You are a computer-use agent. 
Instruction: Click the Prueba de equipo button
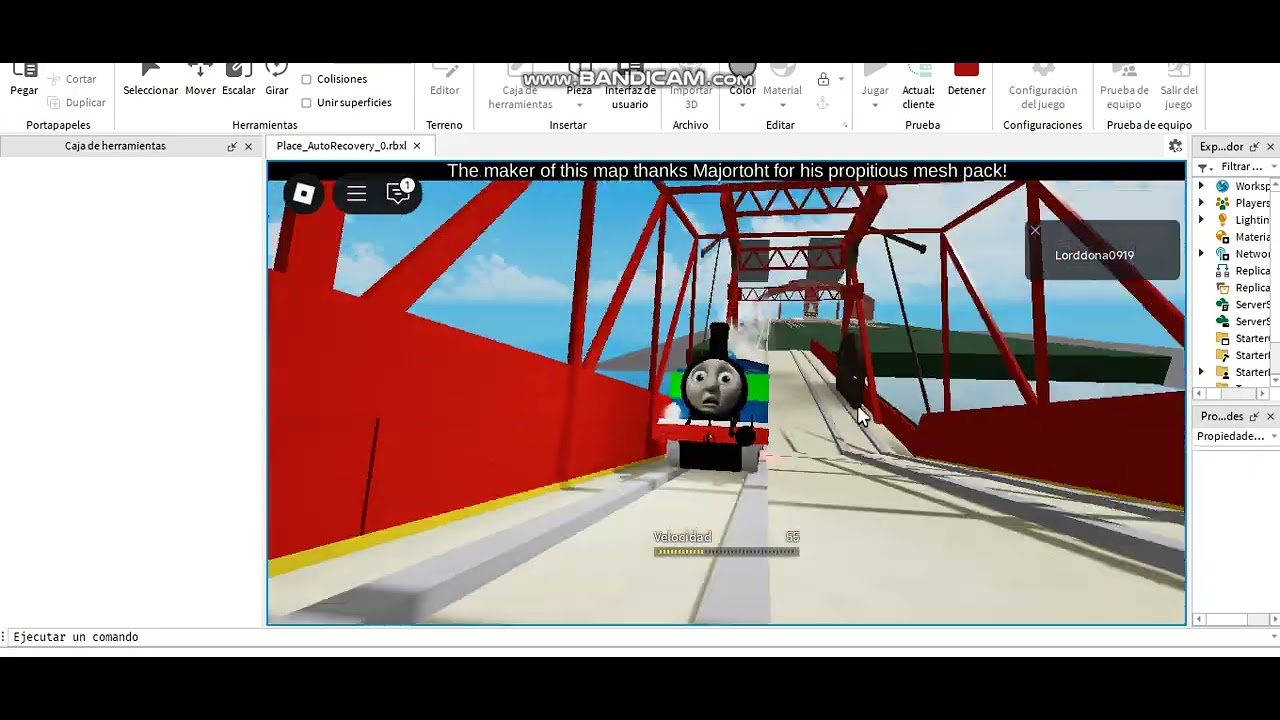[x=1124, y=88]
